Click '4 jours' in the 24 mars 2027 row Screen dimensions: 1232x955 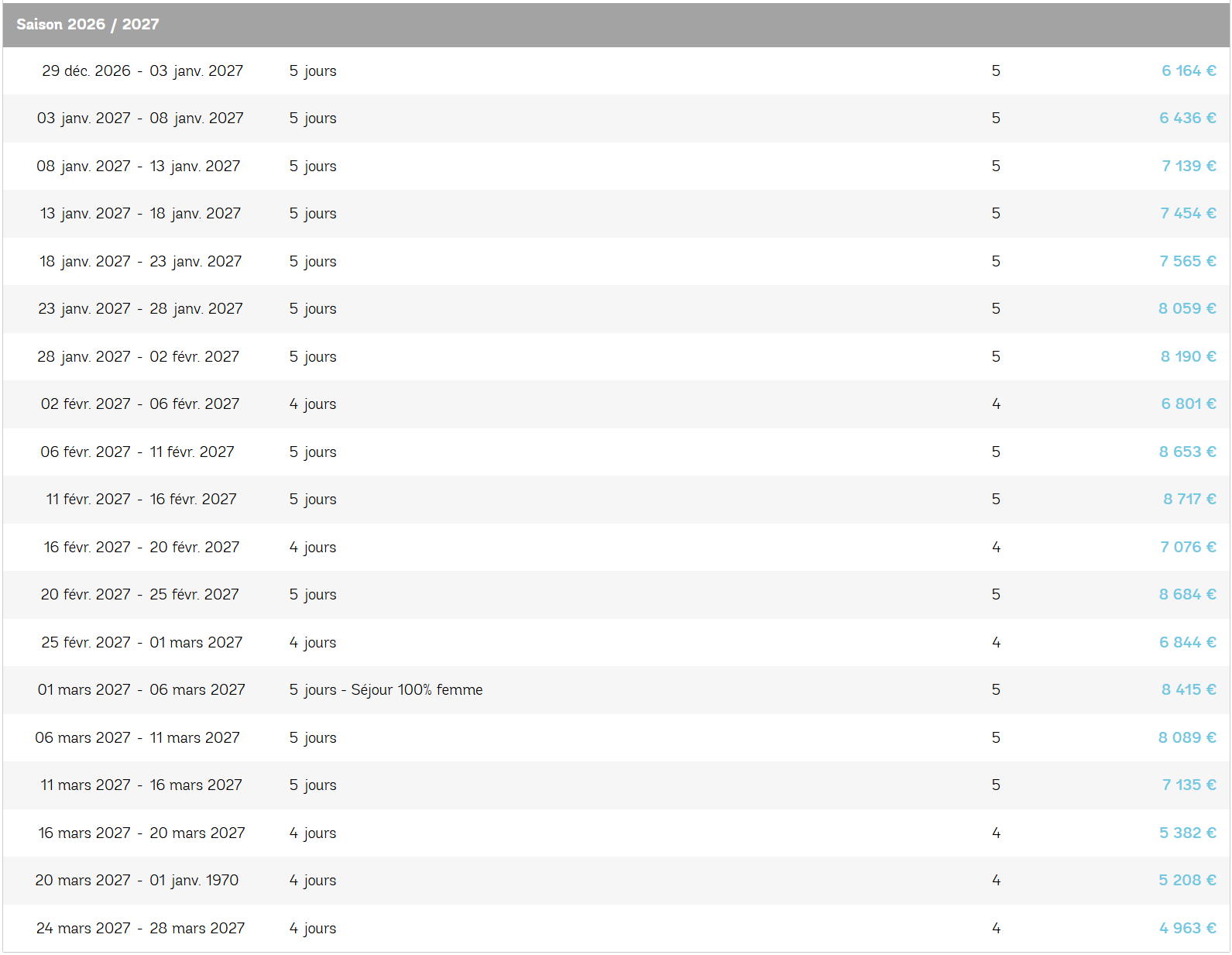[313, 929]
